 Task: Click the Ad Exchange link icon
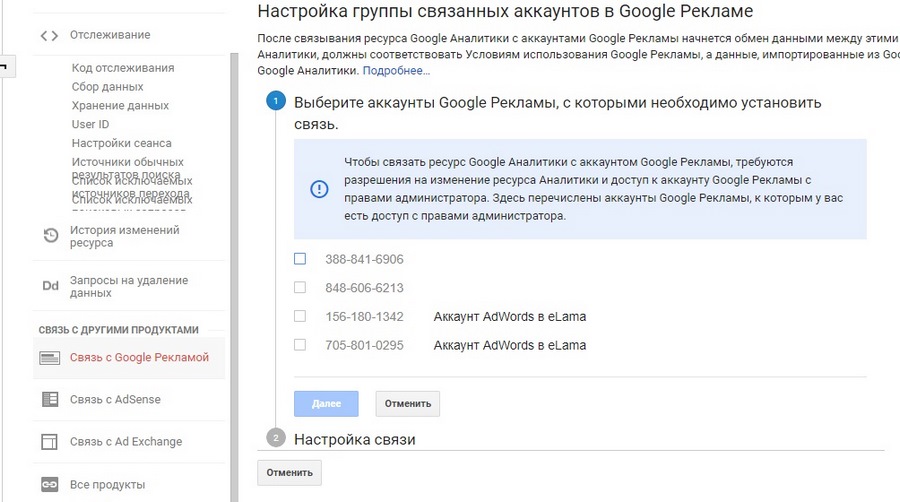(x=49, y=442)
